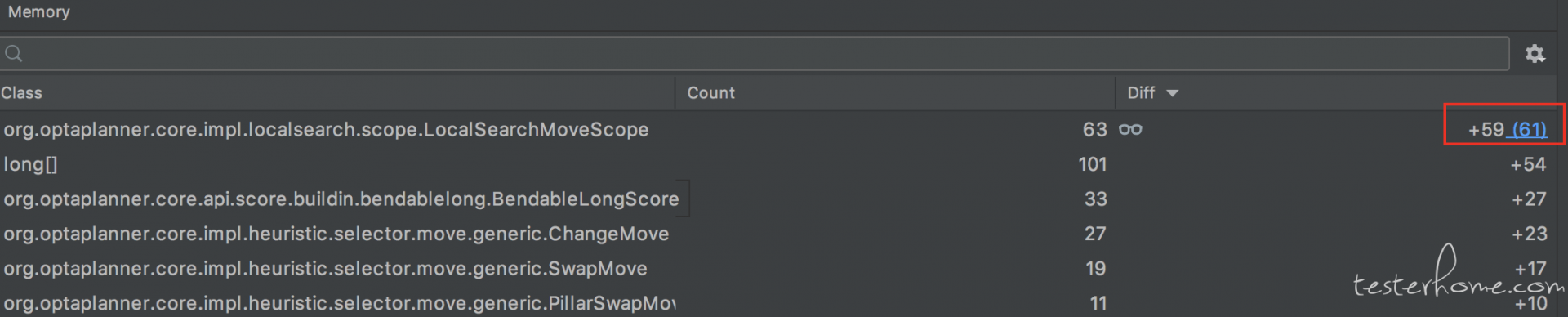Click the +54 diff value for long[]
1568x317 pixels.
[1528, 164]
